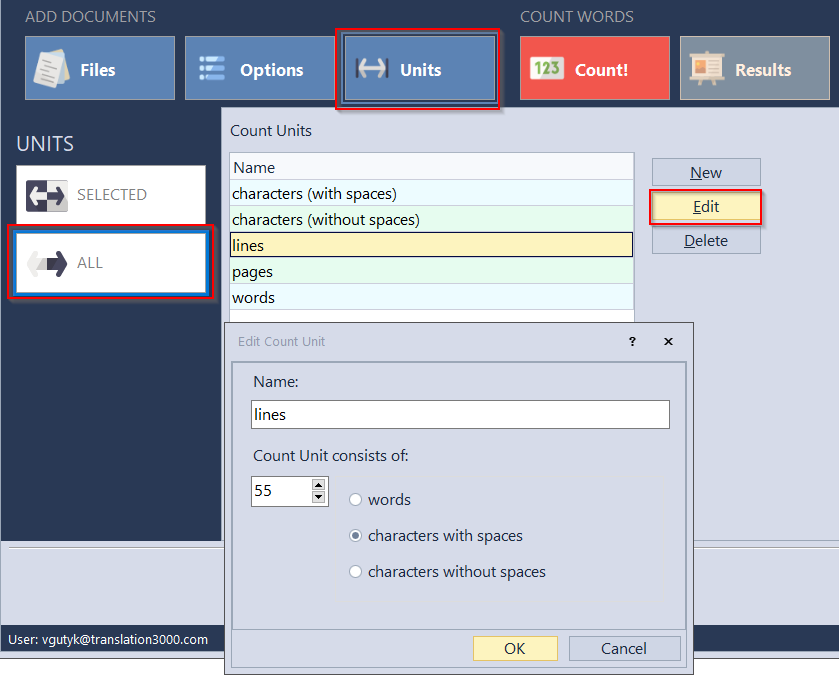Screen dimensions: 839x677
Task: Open the Options list icon
Action: pyautogui.click(x=211, y=69)
